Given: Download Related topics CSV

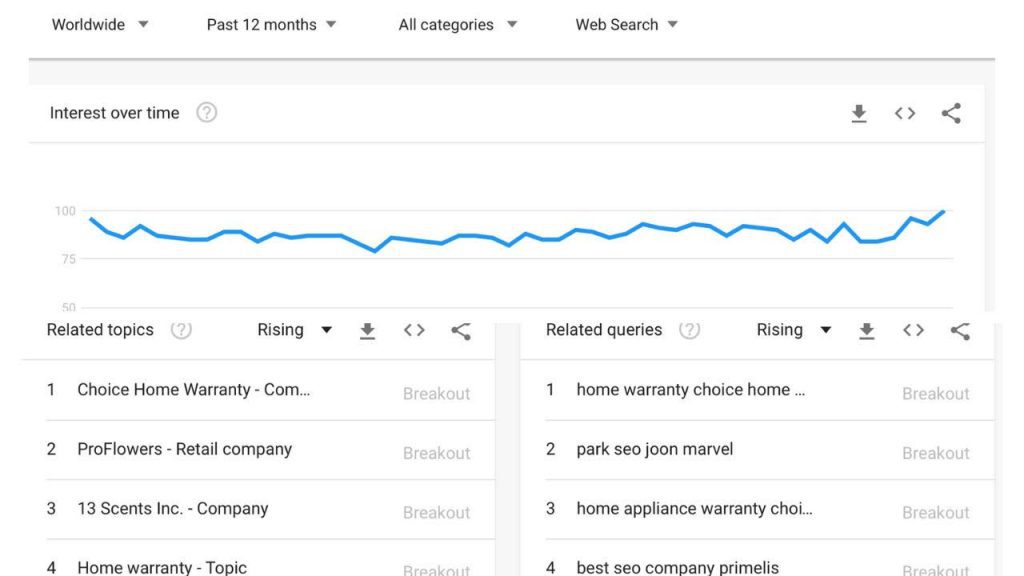Looking at the screenshot, I should [x=368, y=331].
